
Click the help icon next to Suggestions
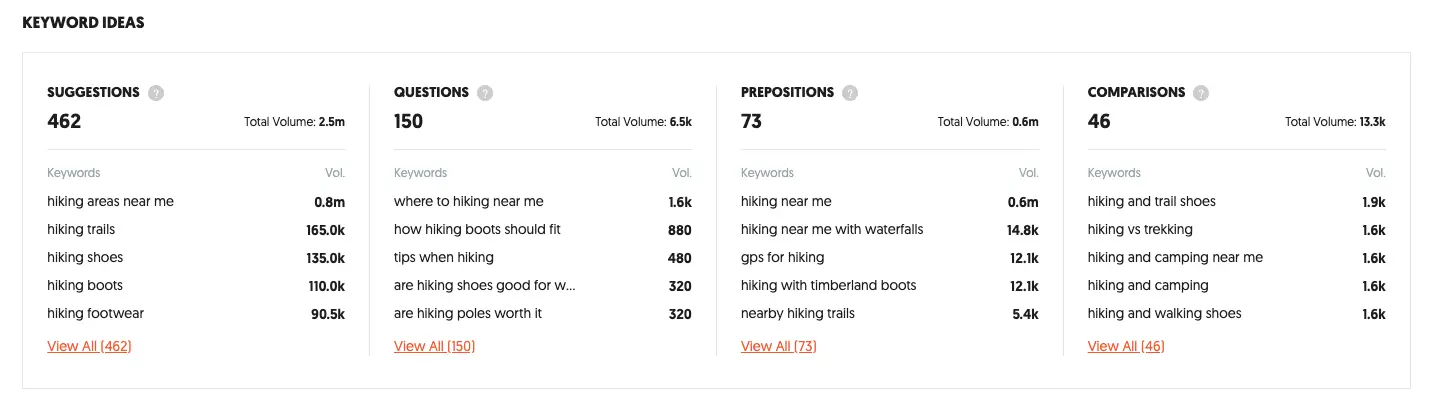[x=156, y=93]
